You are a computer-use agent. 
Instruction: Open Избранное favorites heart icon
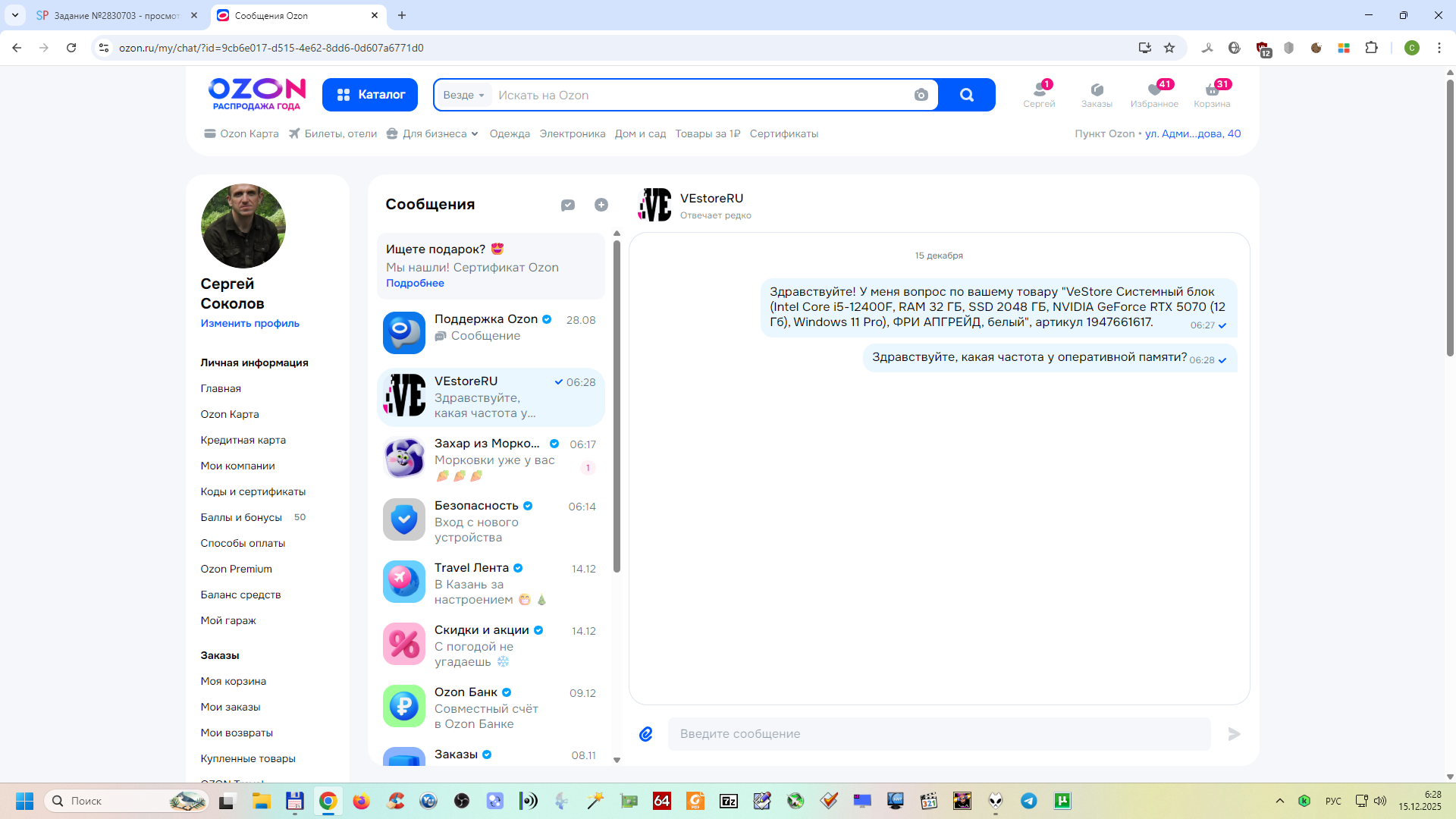[1153, 94]
